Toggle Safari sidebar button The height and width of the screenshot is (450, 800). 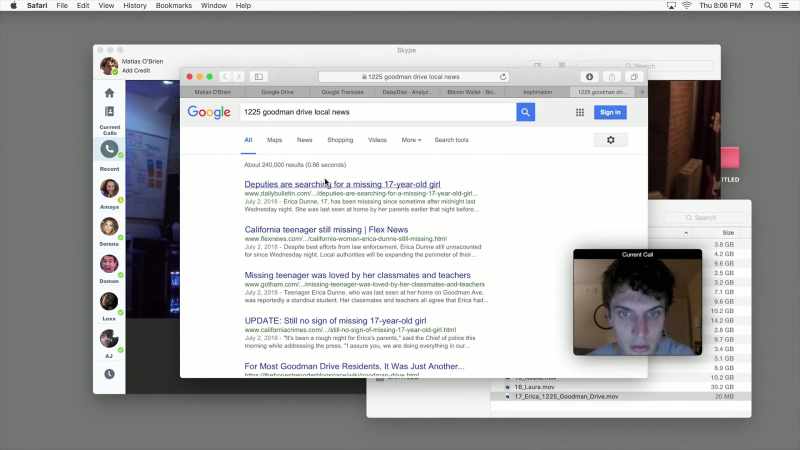tap(259, 77)
